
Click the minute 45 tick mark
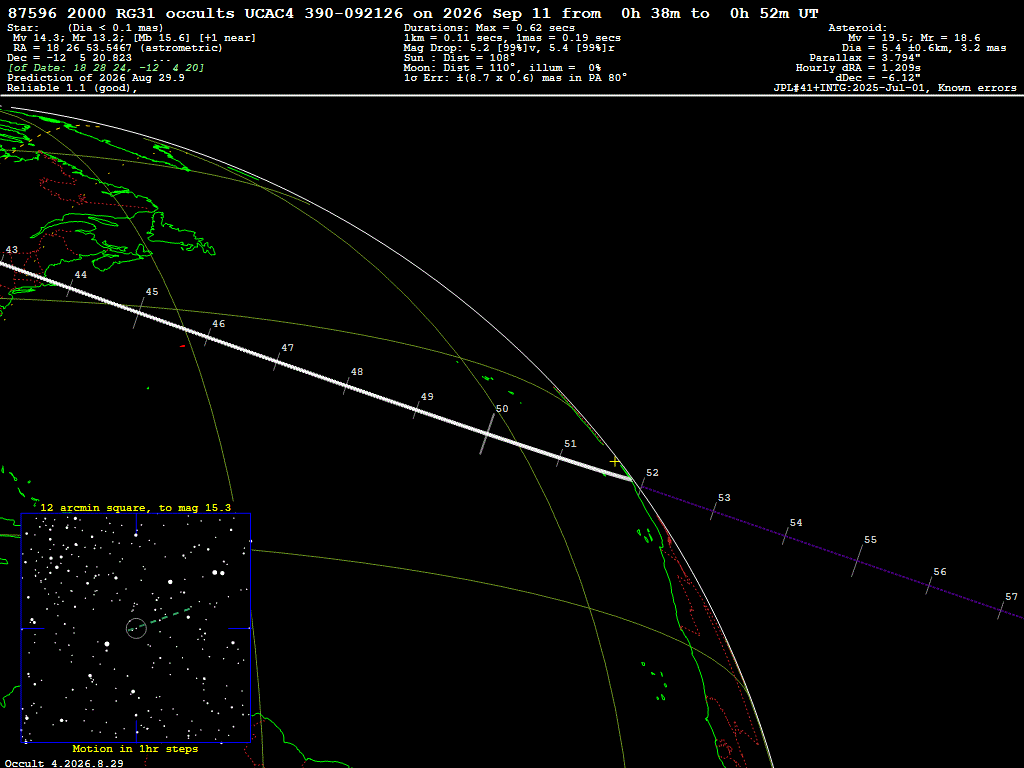click(138, 313)
